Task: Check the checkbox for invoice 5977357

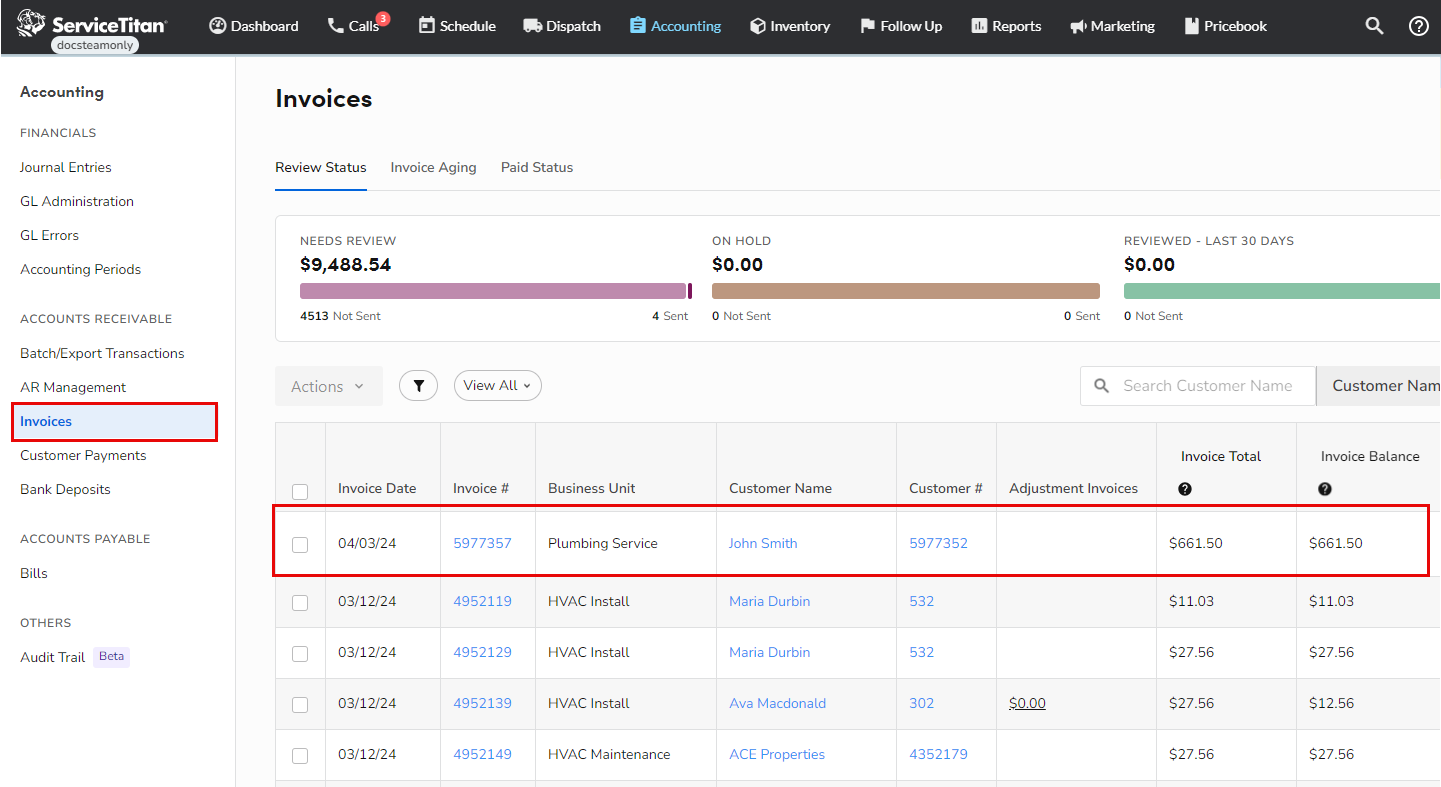Action: [300, 542]
